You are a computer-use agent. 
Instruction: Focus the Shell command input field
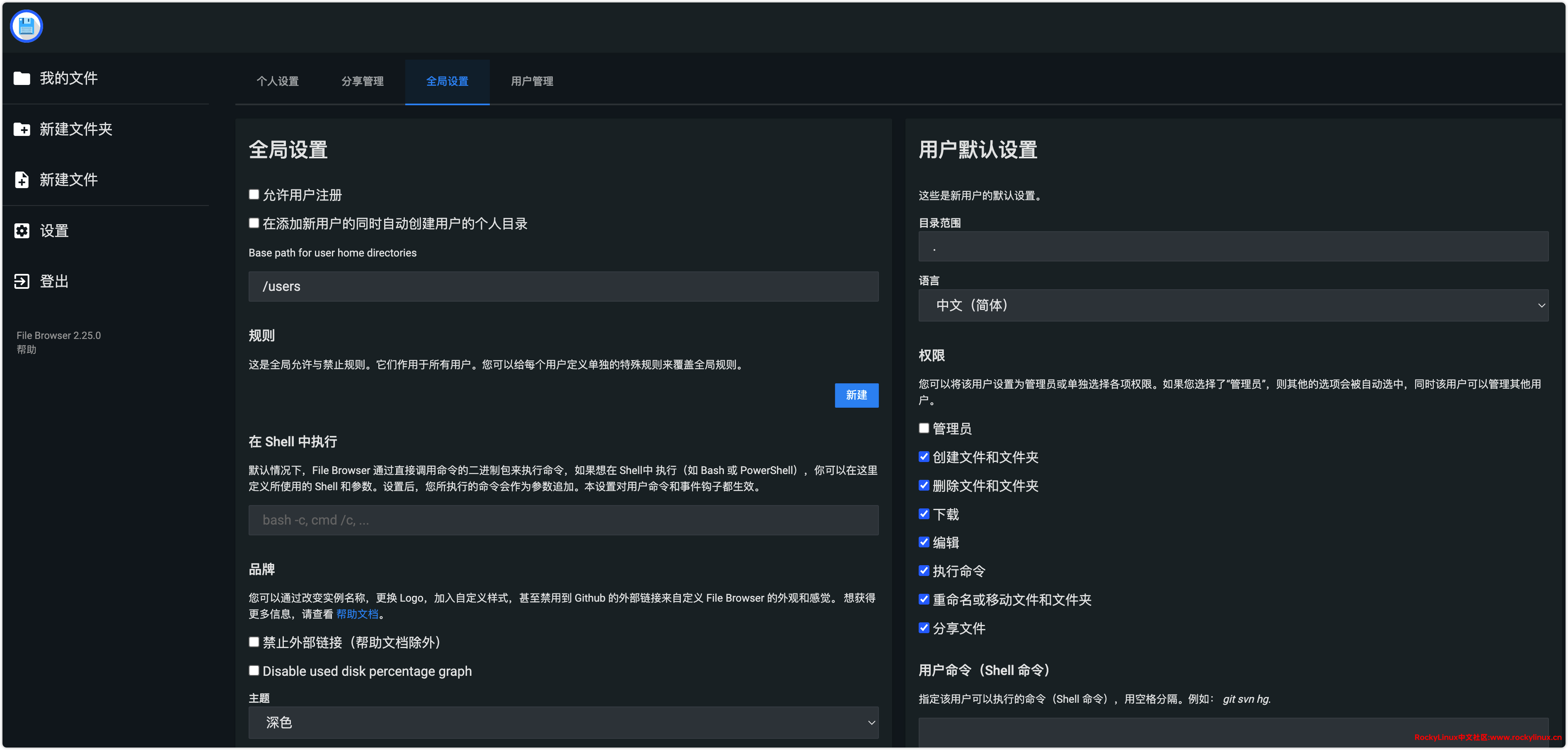(x=563, y=520)
